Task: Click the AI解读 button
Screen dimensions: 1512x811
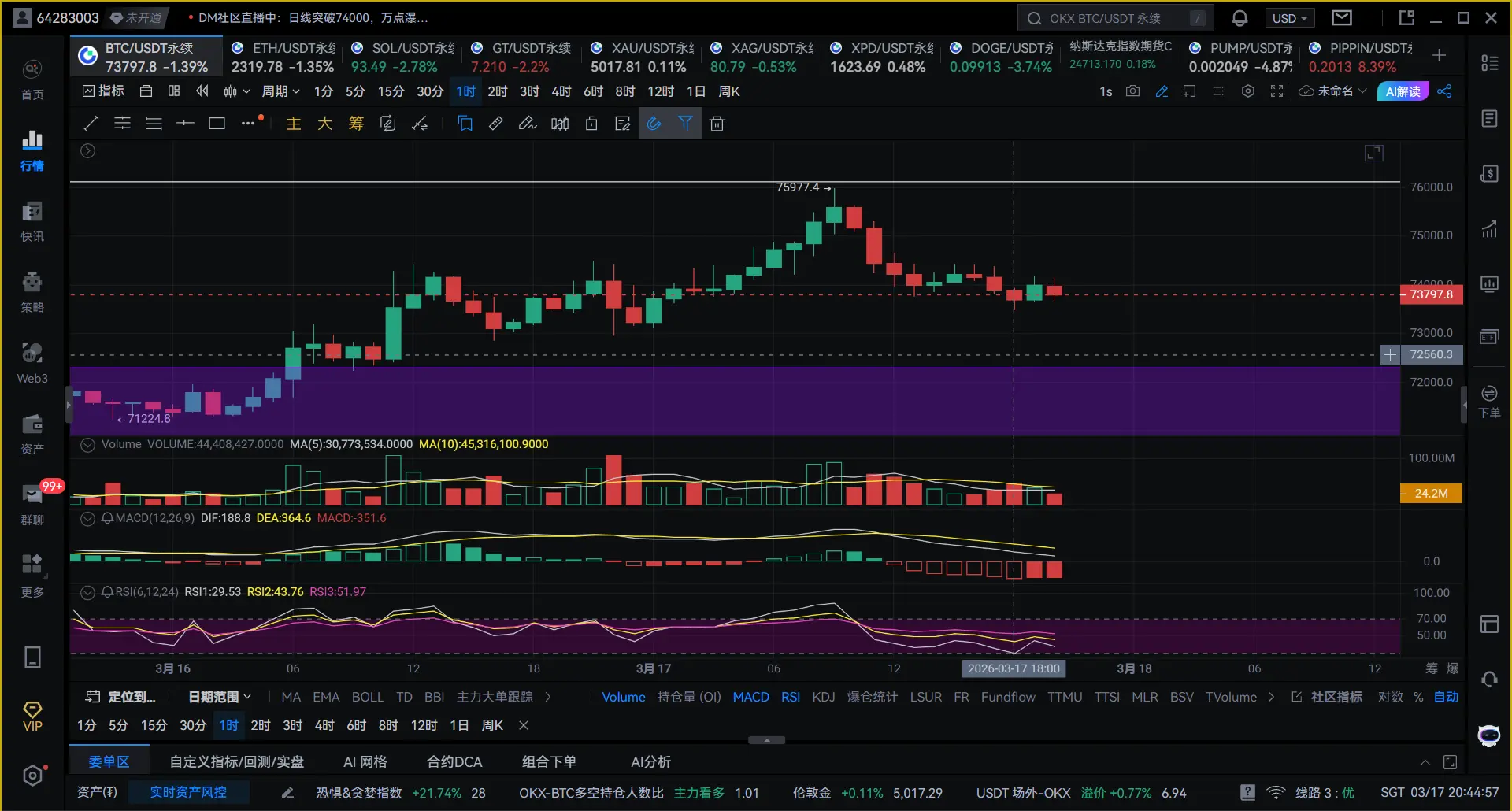Action: (1403, 91)
